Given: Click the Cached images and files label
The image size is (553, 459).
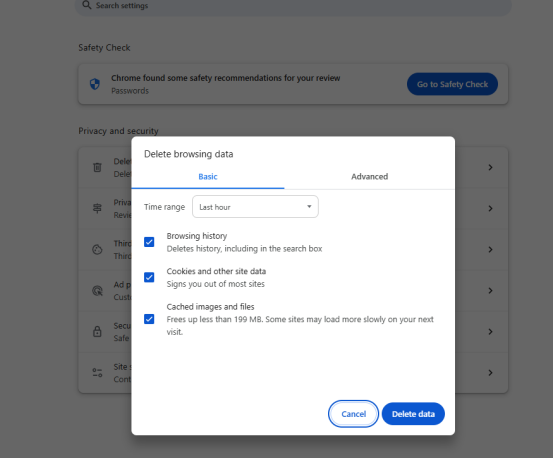Looking at the screenshot, I should click(x=210, y=307).
